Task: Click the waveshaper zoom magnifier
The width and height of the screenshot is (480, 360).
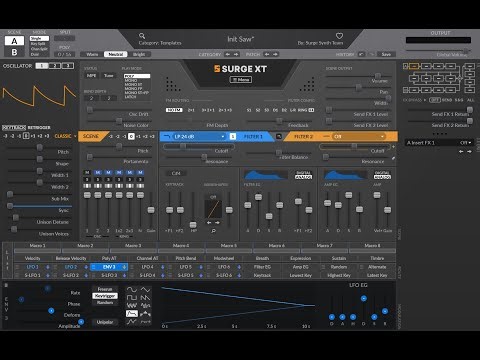Action: 213,231
